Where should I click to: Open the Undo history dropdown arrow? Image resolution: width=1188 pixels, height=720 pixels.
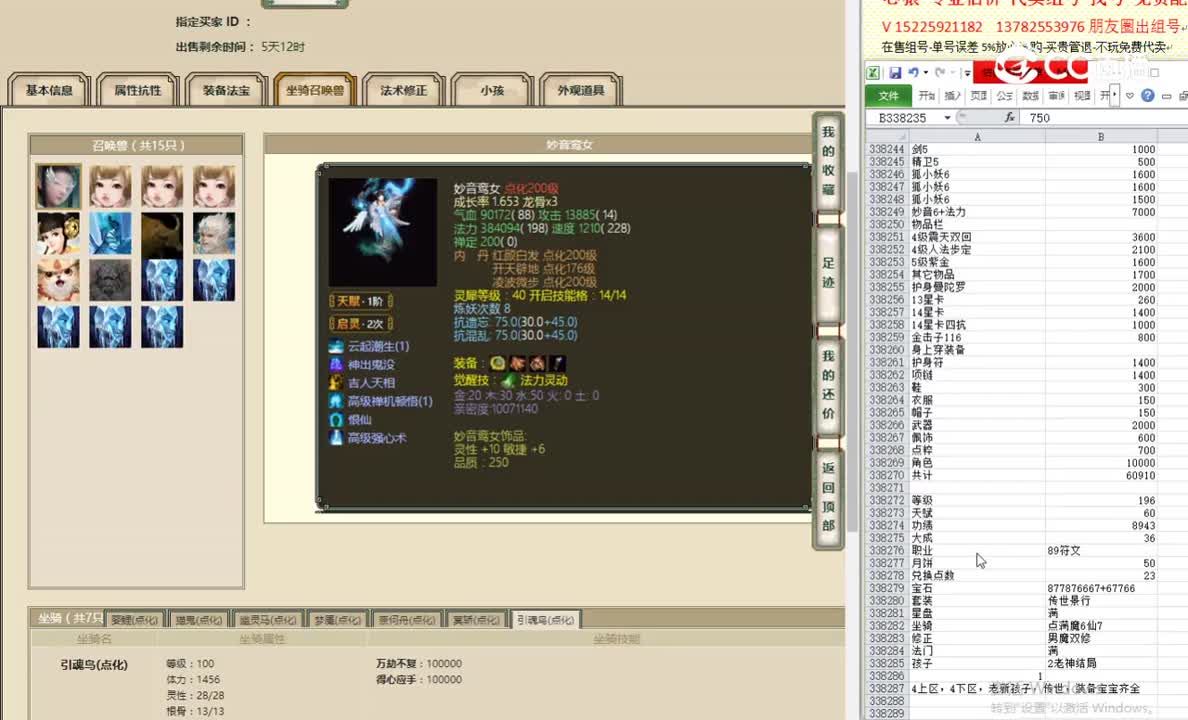(926, 73)
